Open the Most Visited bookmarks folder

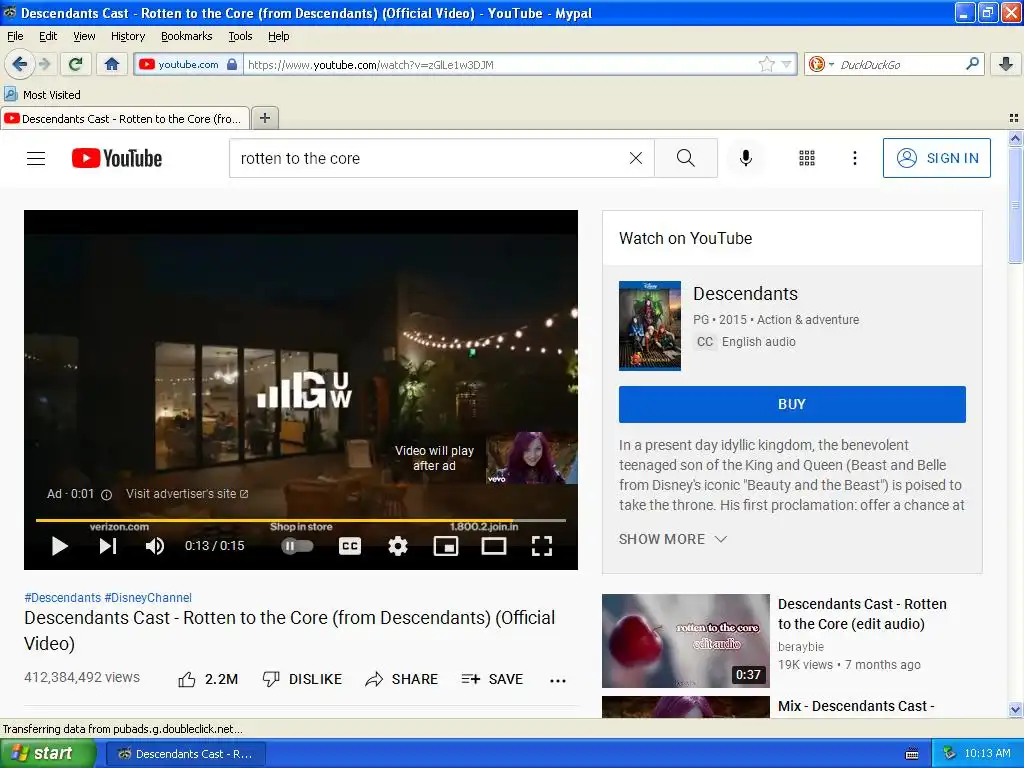click(43, 95)
